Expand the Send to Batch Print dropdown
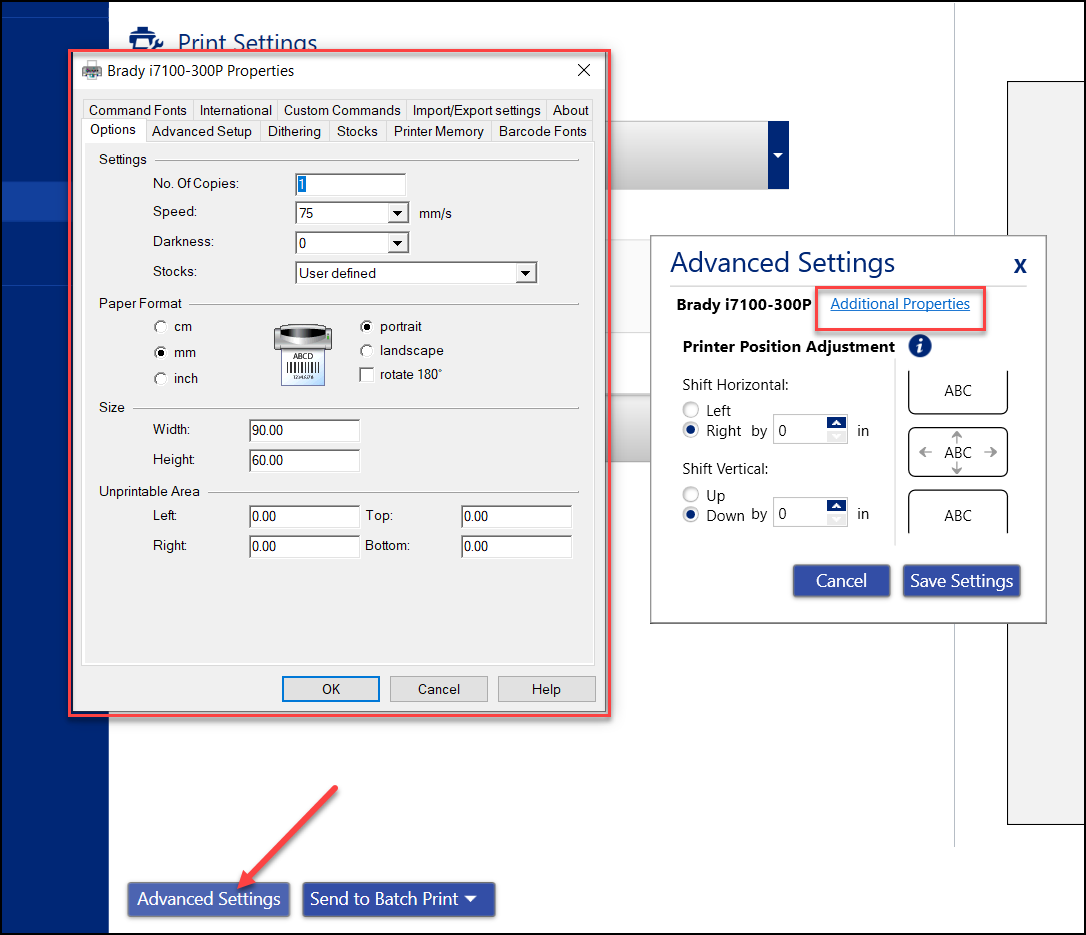 (x=471, y=898)
